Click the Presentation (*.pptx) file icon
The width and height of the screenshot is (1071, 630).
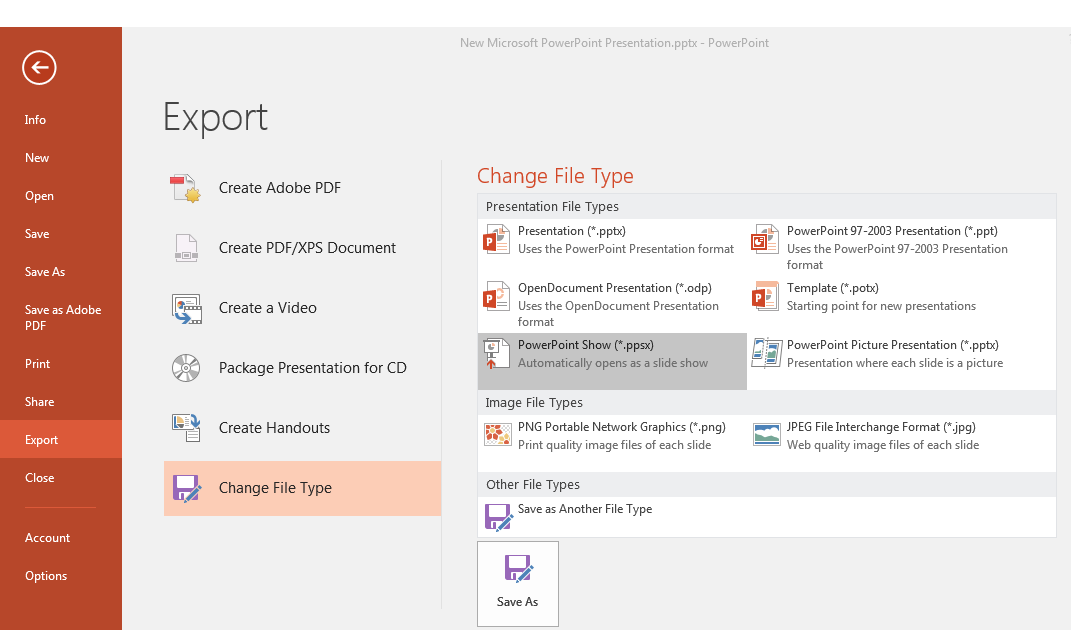(497, 239)
